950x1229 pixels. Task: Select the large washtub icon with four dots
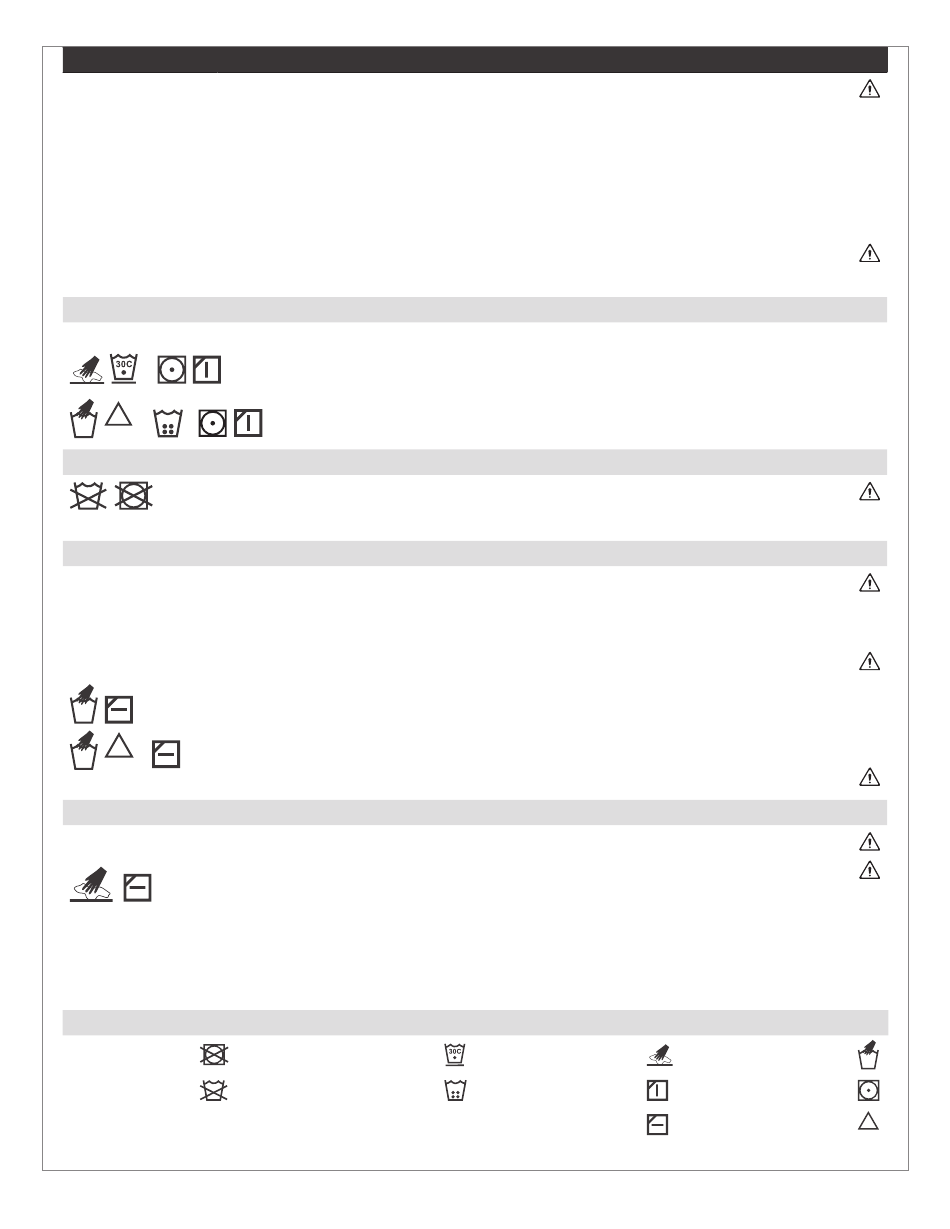tap(169, 423)
